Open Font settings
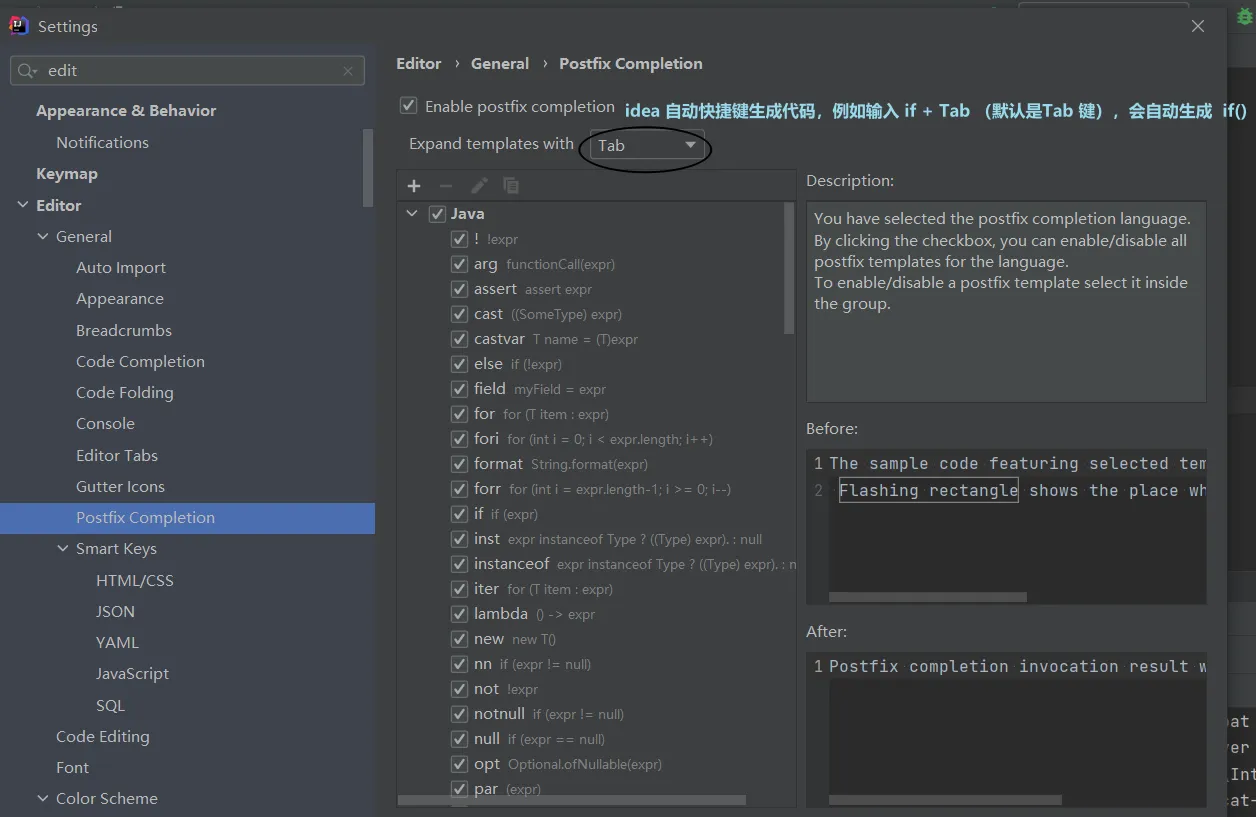The image size is (1256, 817). coord(72,768)
